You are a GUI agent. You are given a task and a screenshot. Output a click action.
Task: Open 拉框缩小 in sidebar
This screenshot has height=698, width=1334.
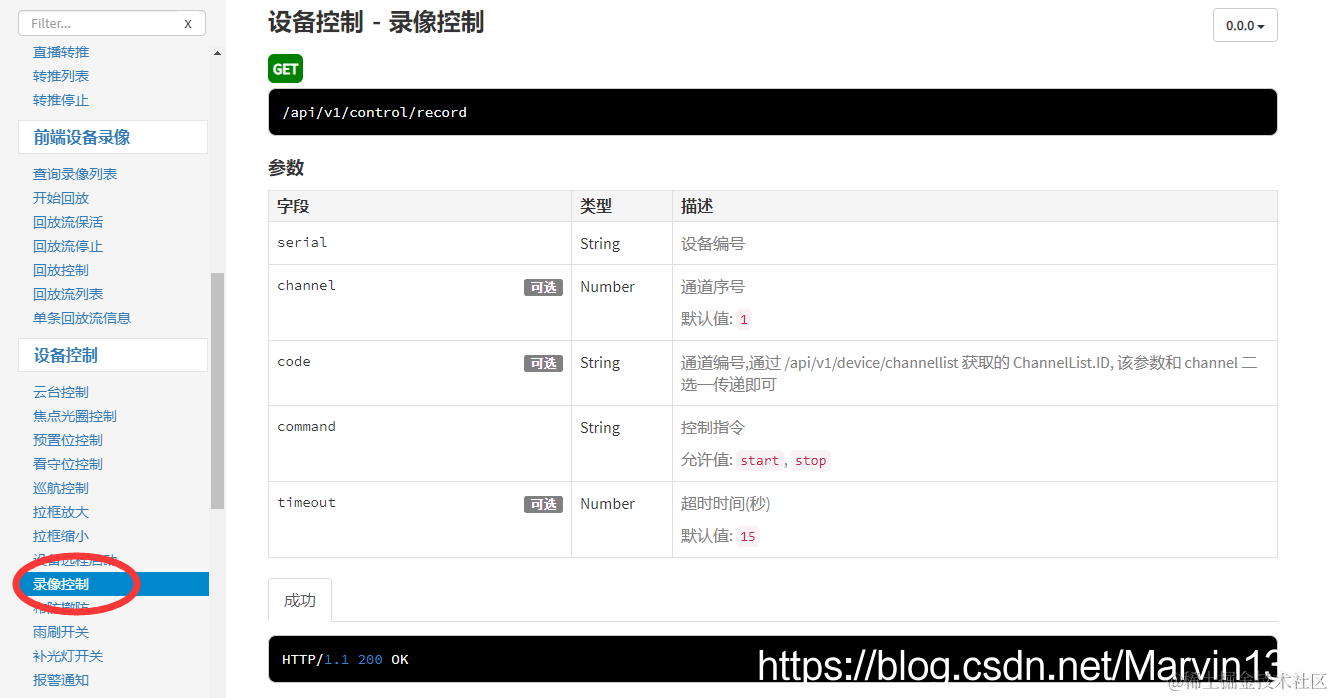click(61, 536)
